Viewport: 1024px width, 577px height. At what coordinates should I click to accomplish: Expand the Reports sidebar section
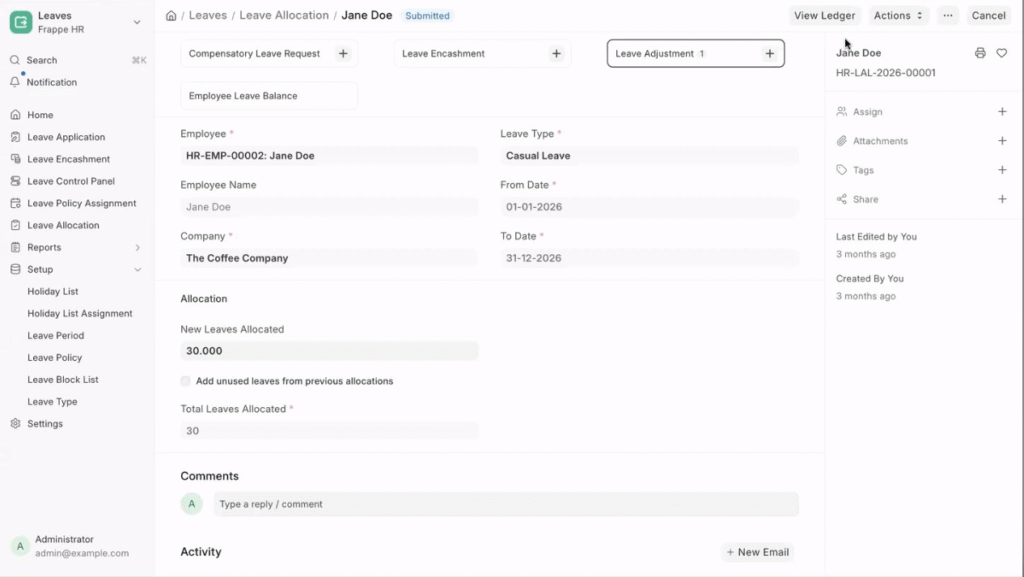(x=138, y=248)
